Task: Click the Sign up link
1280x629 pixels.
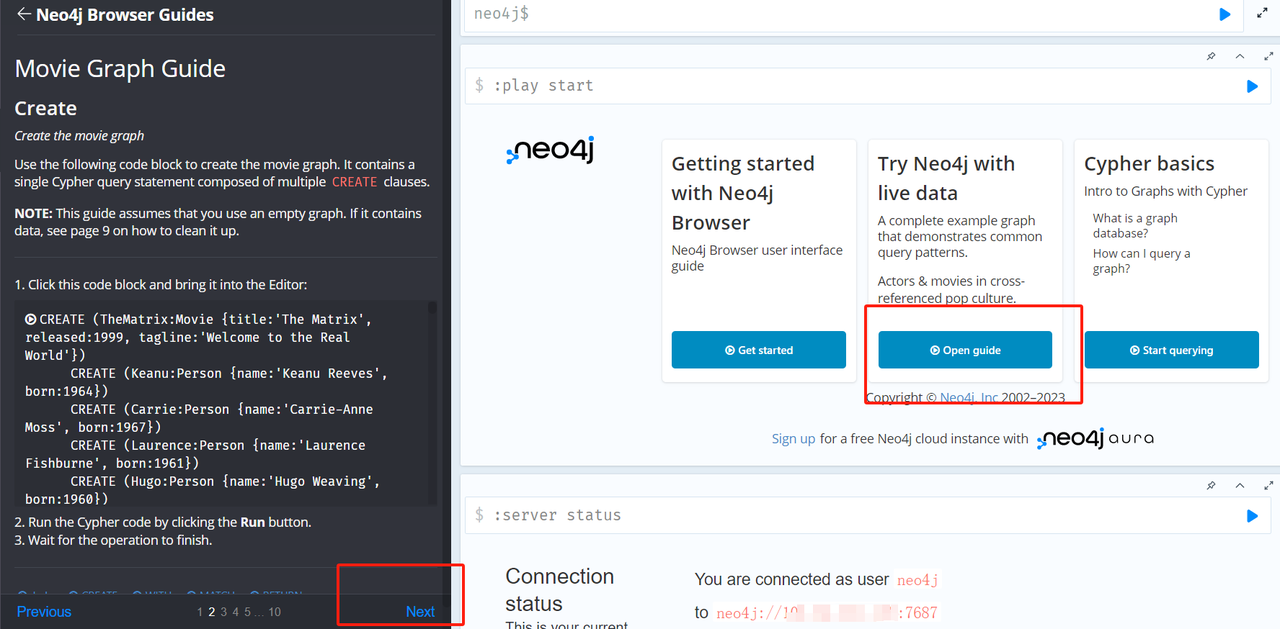Action: tap(793, 438)
